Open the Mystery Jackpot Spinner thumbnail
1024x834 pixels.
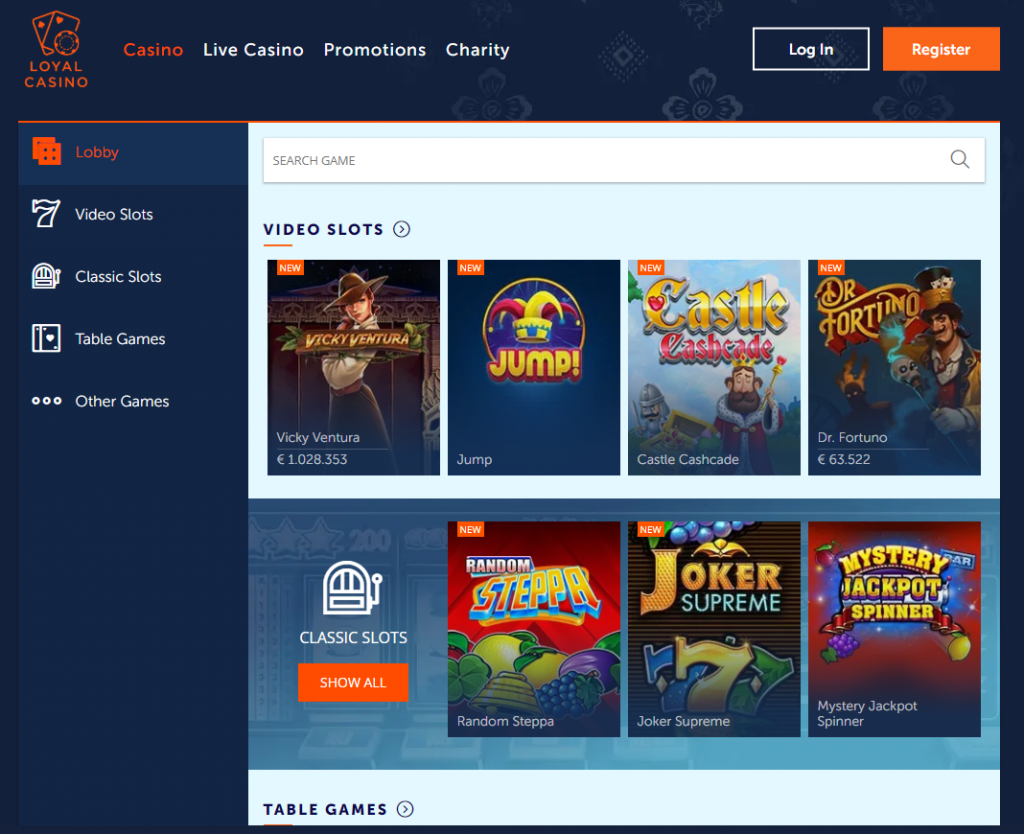pyautogui.click(x=894, y=629)
